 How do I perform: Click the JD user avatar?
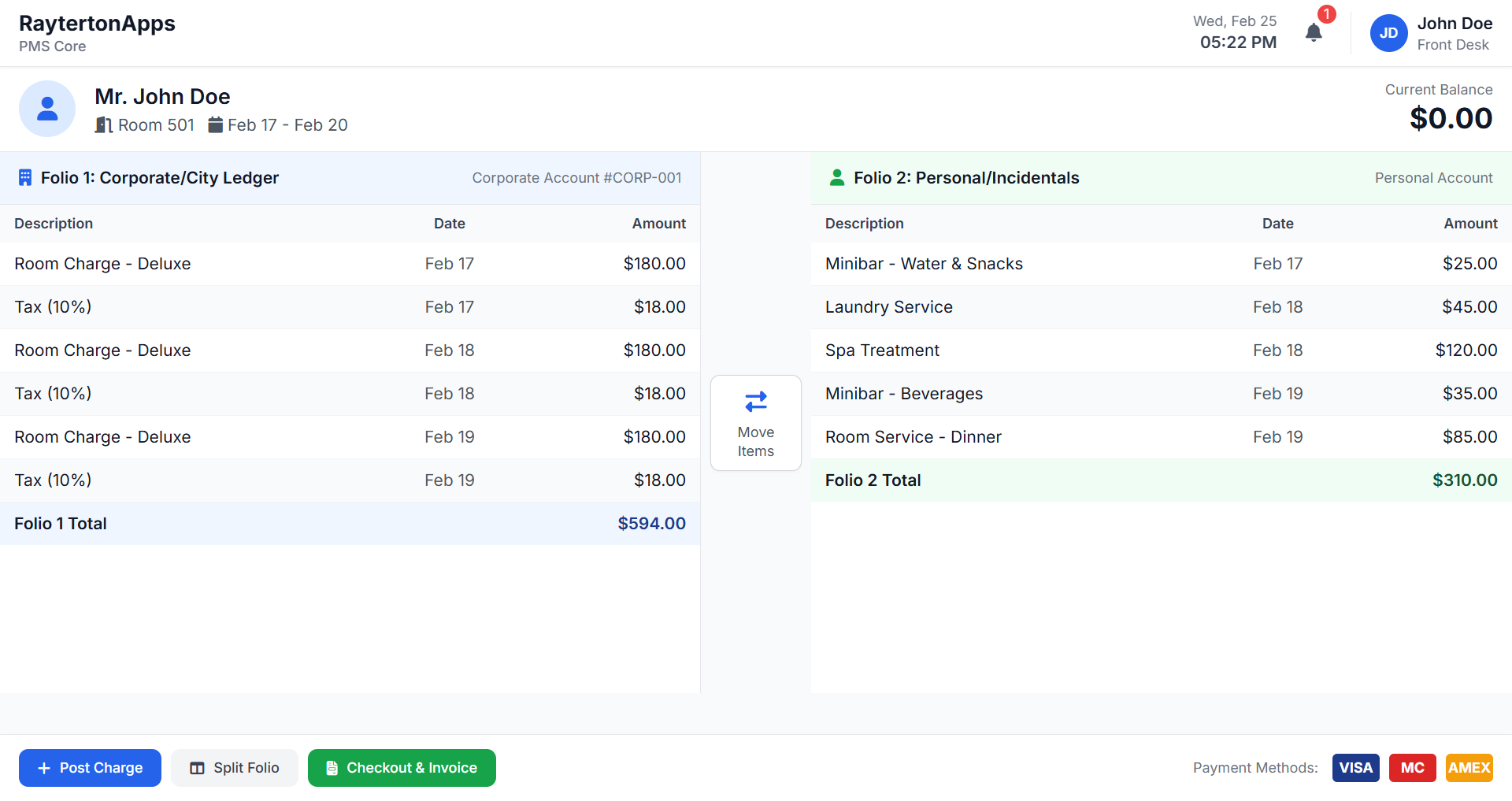coord(1388,33)
